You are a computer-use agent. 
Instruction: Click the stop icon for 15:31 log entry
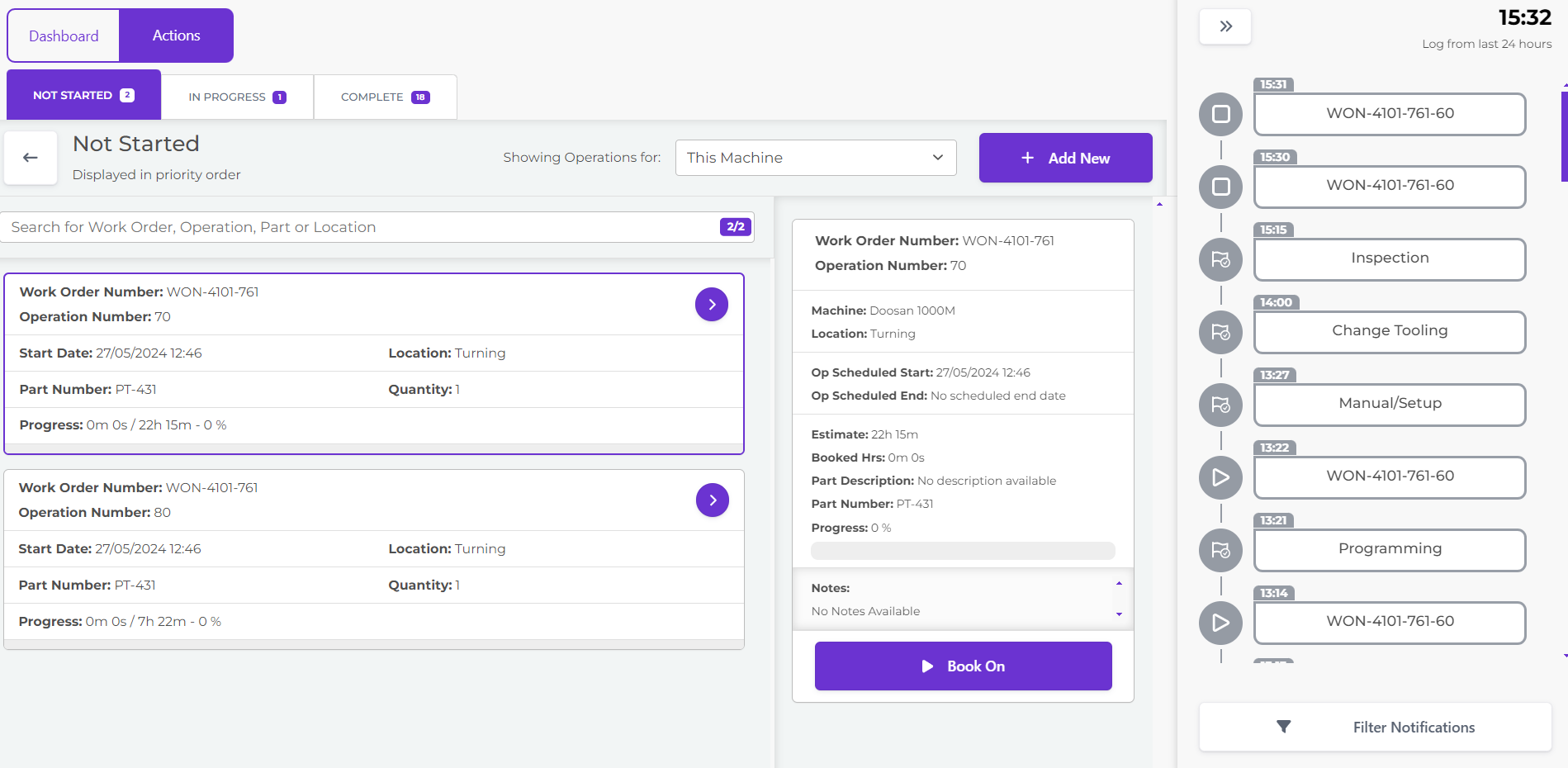point(1220,114)
